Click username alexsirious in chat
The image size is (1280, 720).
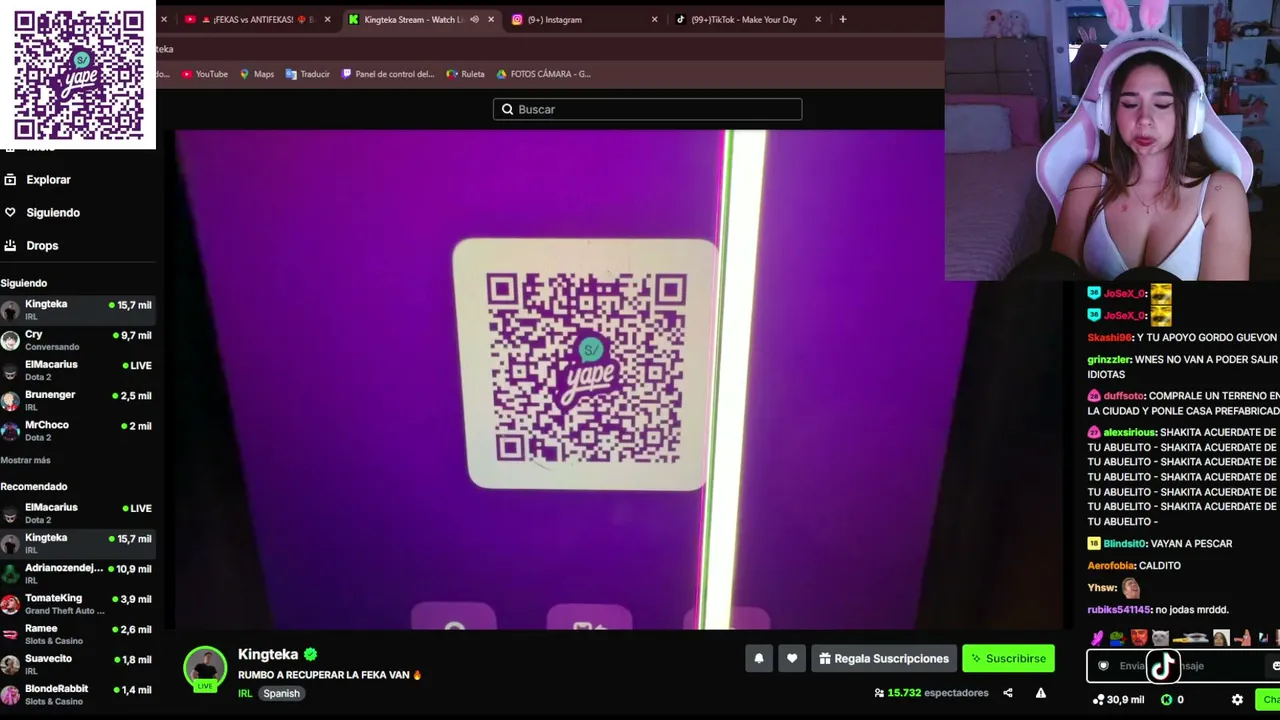(x=1129, y=432)
